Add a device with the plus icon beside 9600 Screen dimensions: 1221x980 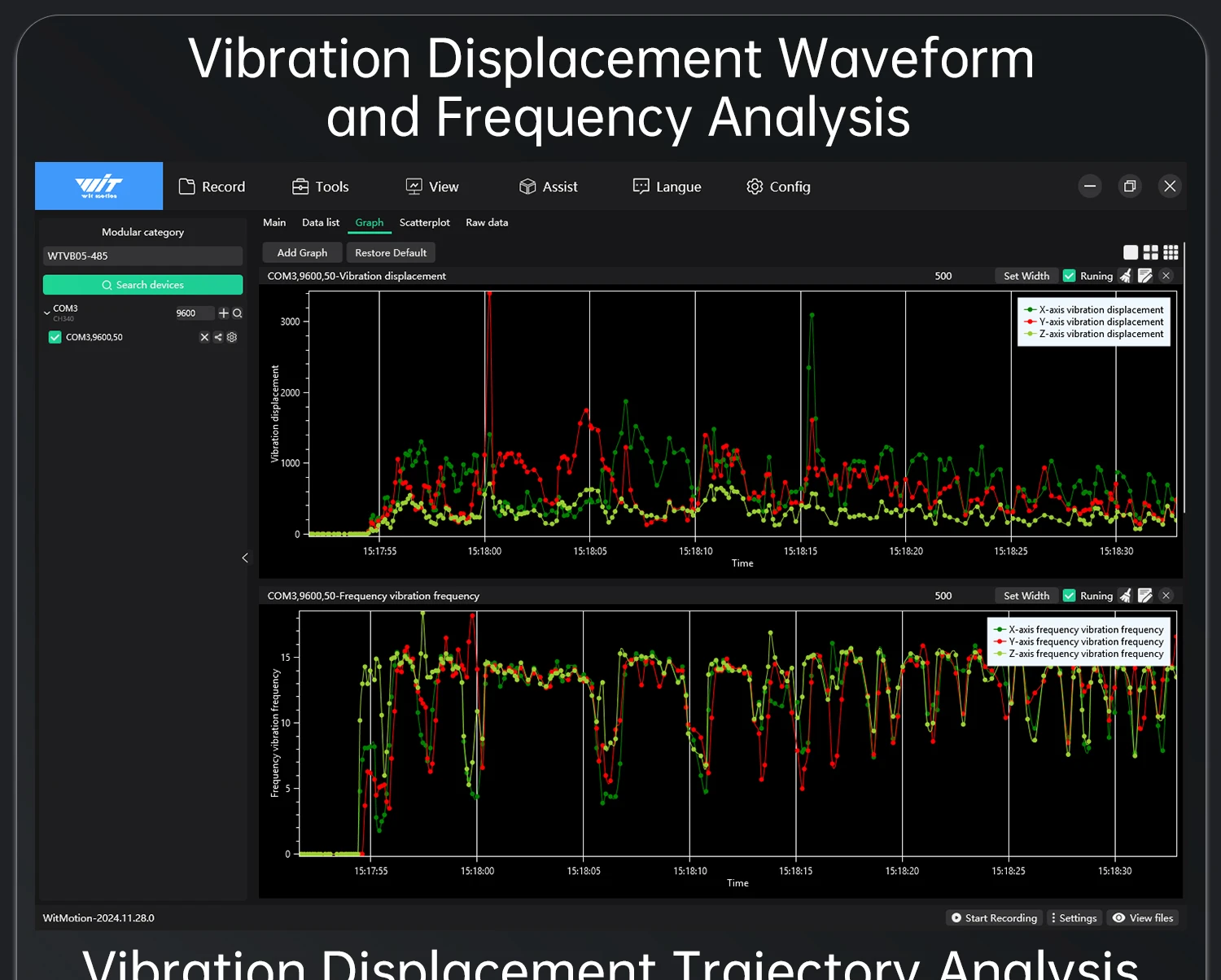(x=224, y=313)
